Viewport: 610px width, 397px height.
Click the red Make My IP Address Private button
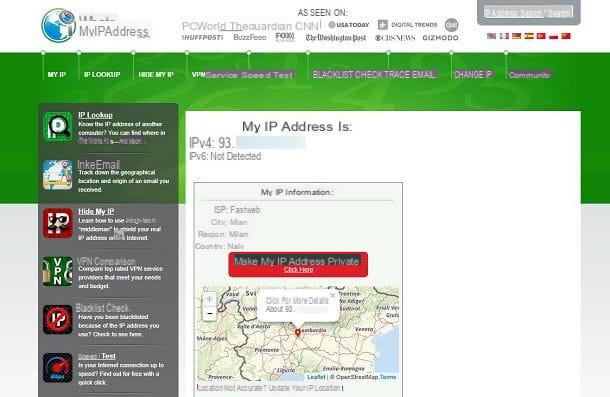(x=298, y=265)
